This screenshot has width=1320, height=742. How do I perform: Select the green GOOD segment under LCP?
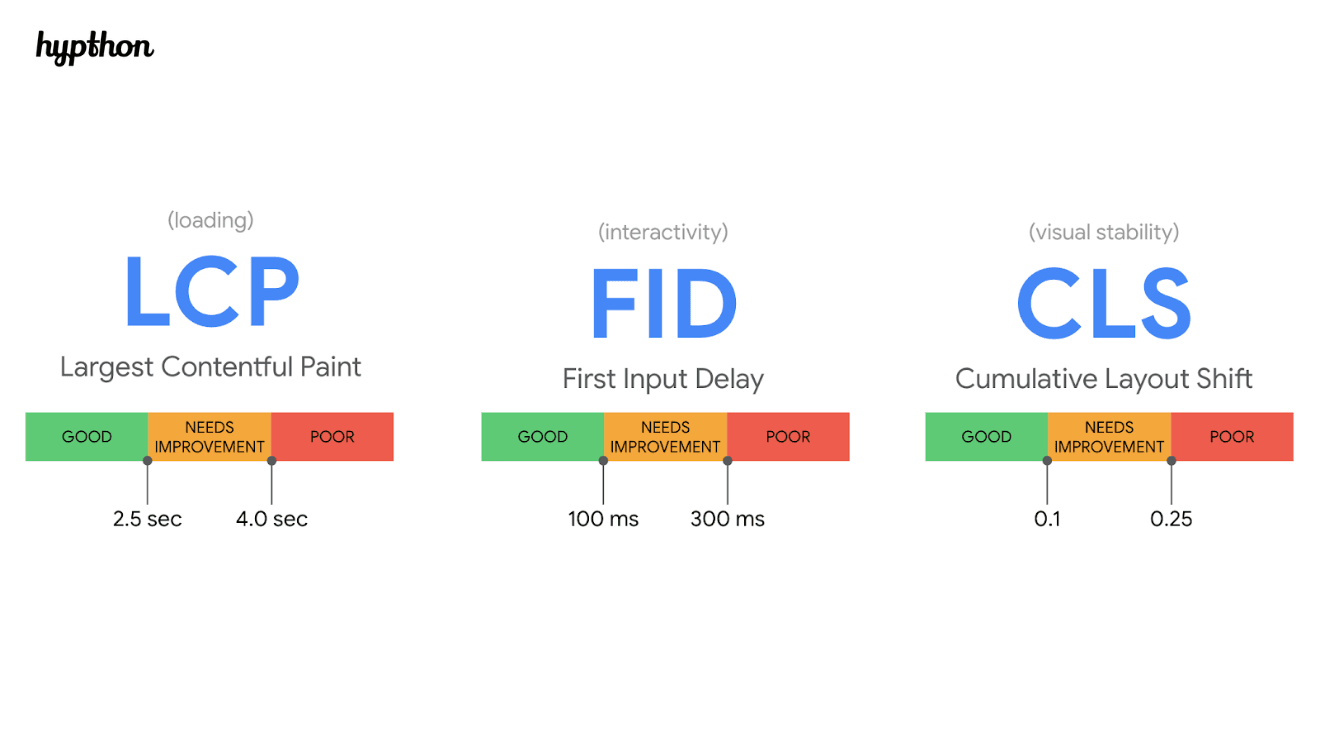87,437
